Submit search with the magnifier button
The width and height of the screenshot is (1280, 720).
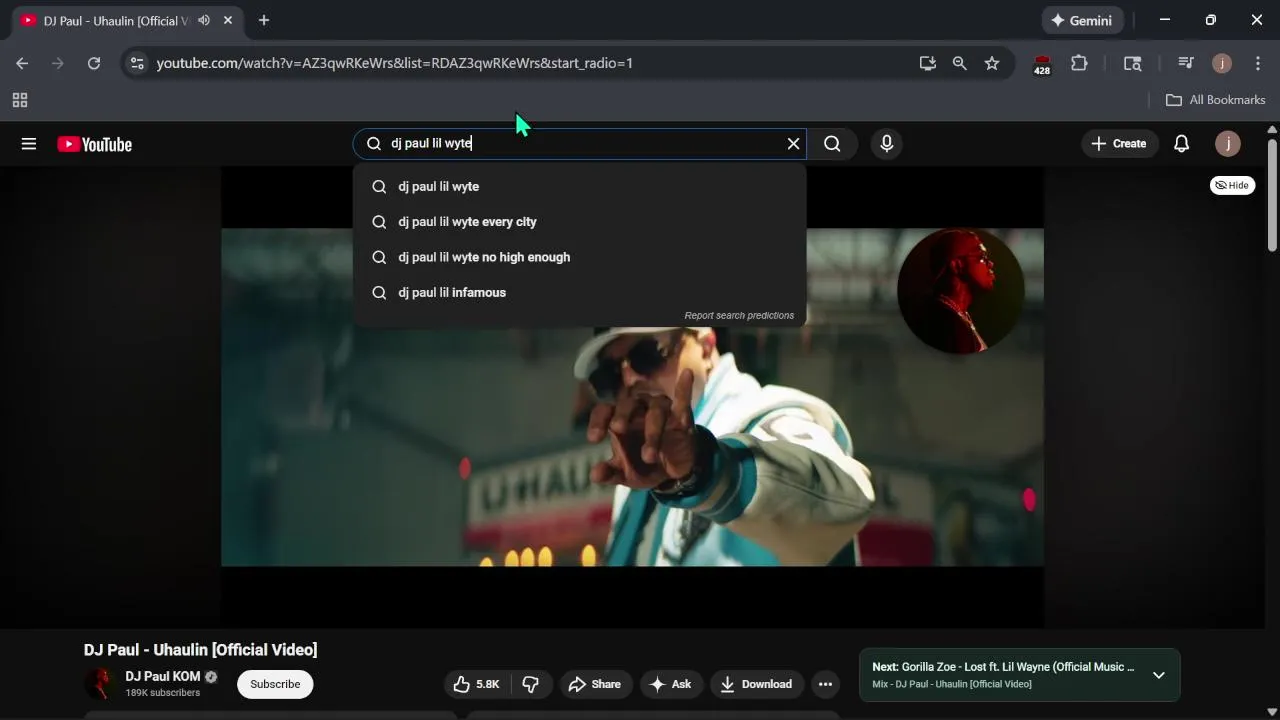(832, 144)
